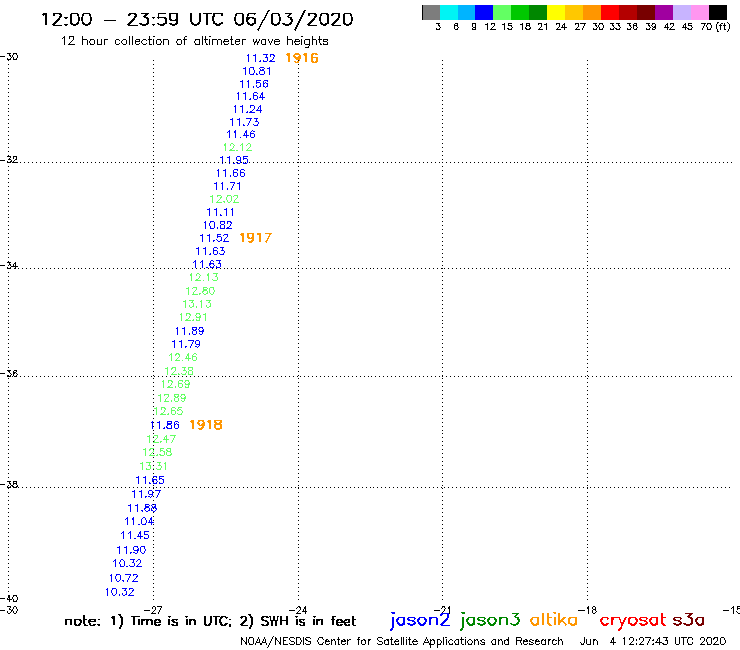
Task: Click the wave height value 11.73
Action: tap(244, 122)
